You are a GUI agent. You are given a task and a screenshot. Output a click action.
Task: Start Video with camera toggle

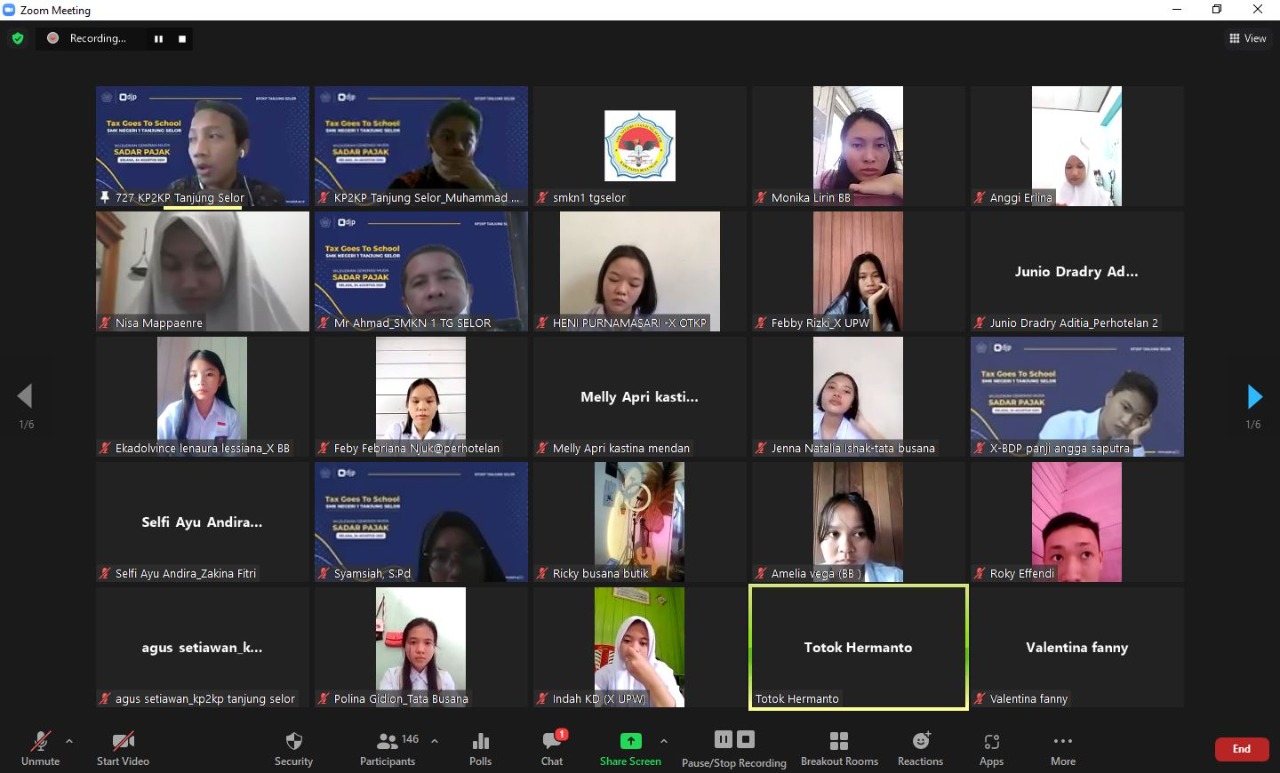coord(123,748)
